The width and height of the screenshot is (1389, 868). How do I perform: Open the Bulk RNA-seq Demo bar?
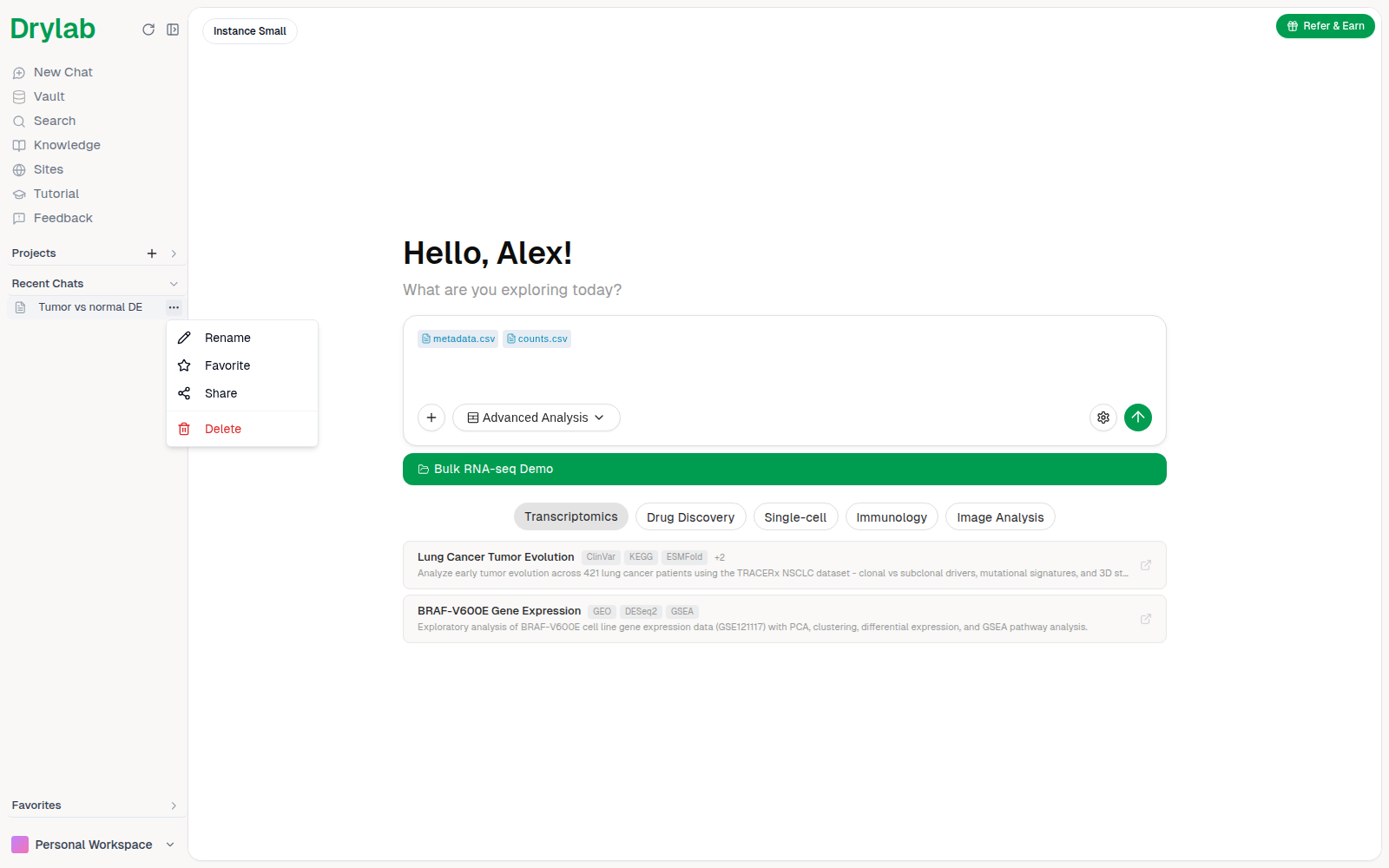pyautogui.click(x=785, y=469)
